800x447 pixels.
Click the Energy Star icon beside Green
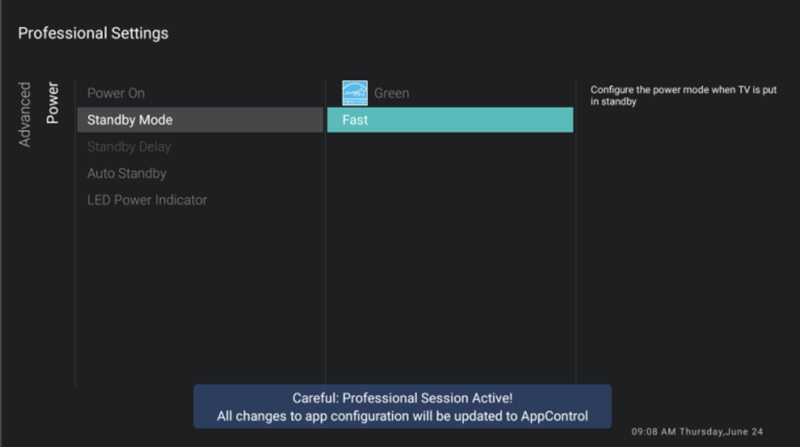click(x=355, y=93)
